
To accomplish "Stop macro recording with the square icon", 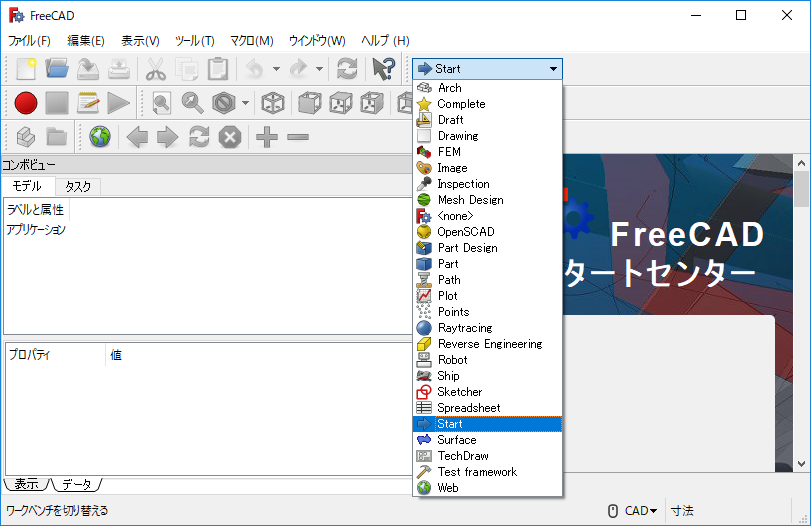I will 57,103.
